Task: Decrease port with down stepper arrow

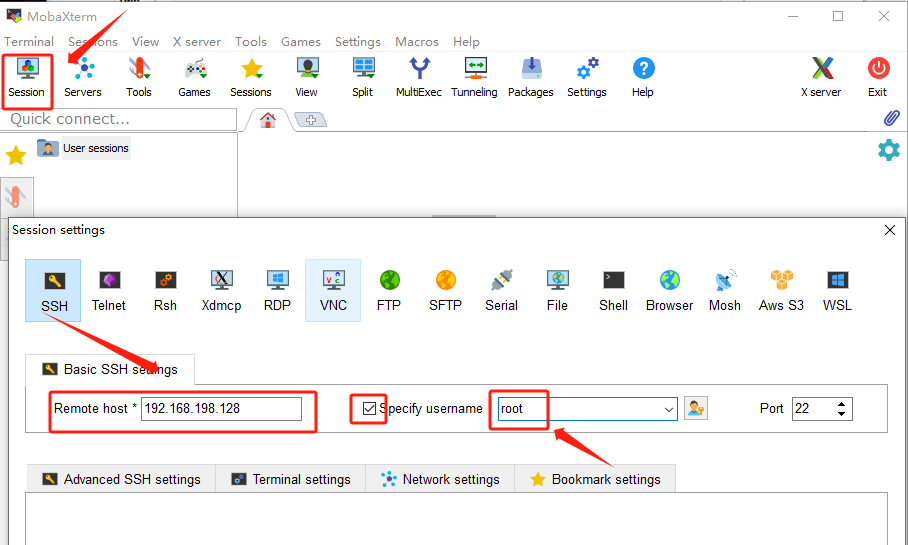Action: pos(841,414)
